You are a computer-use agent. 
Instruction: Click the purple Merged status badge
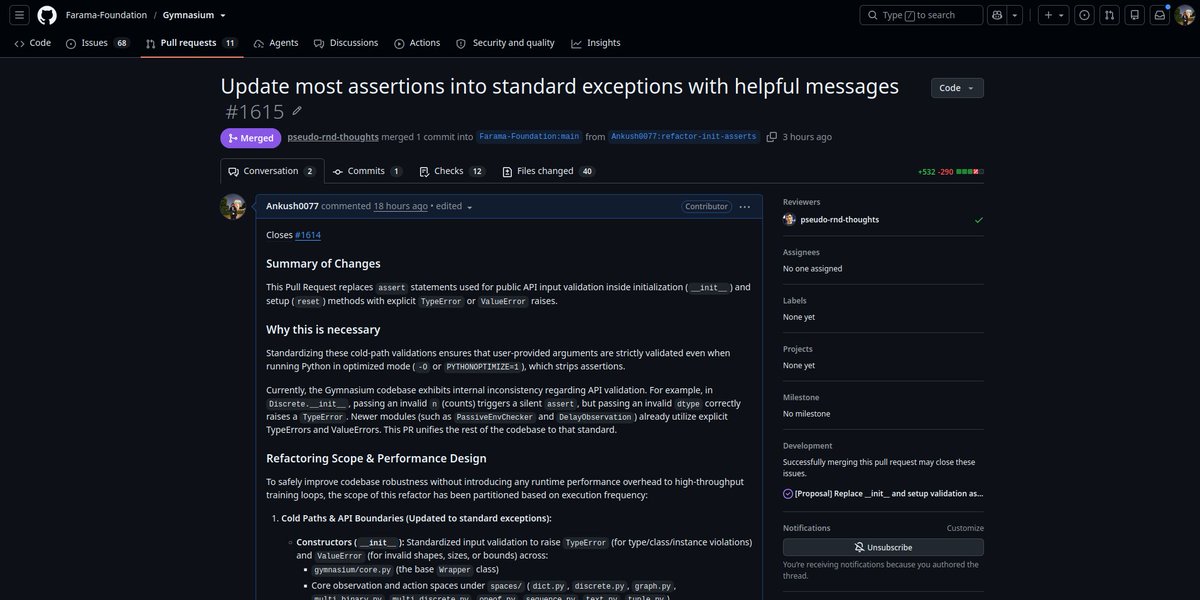251,138
